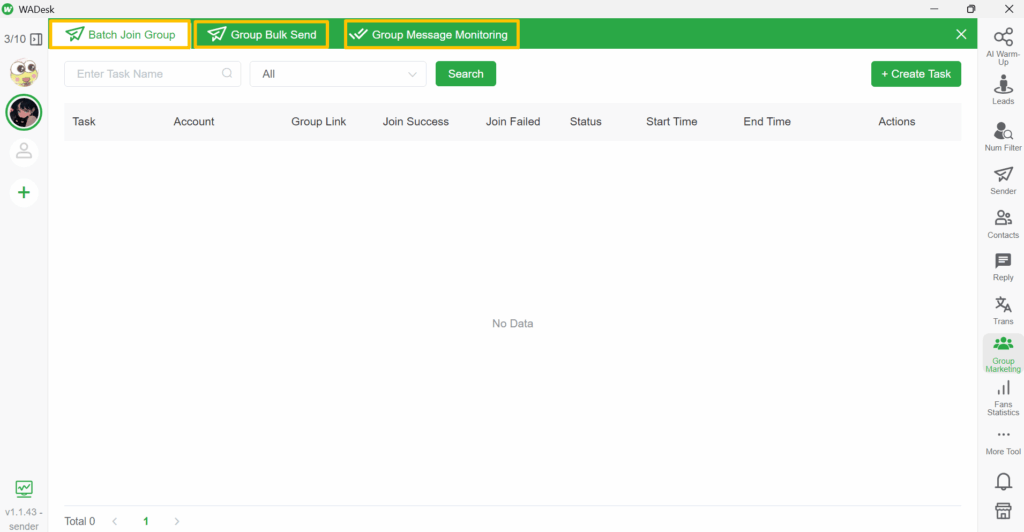The width and height of the screenshot is (1024, 532).
Task: Go to next page arrow
Action: pyautogui.click(x=176, y=521)
